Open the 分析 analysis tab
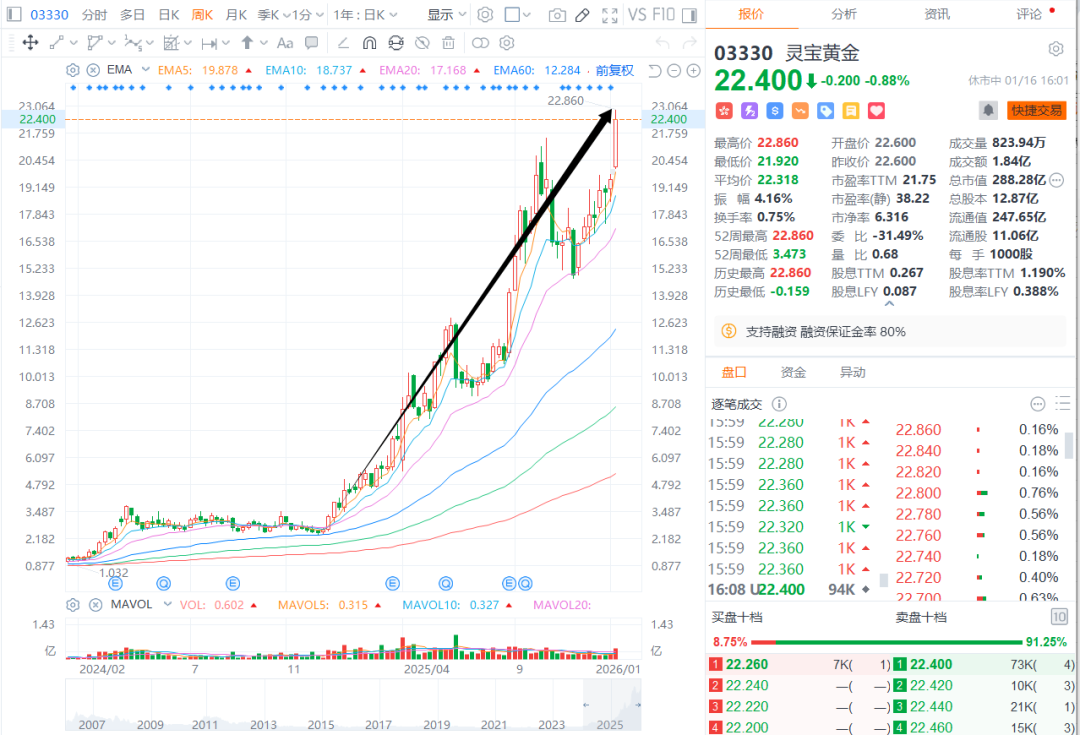The height and width of the screenshot is (735, 1080). [844, 14]
